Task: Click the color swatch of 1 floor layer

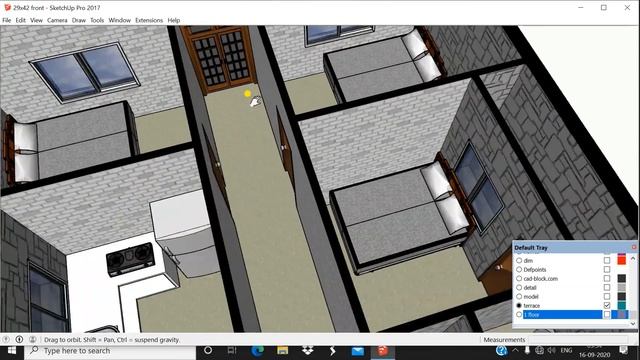Action: (x=622, y=314)
